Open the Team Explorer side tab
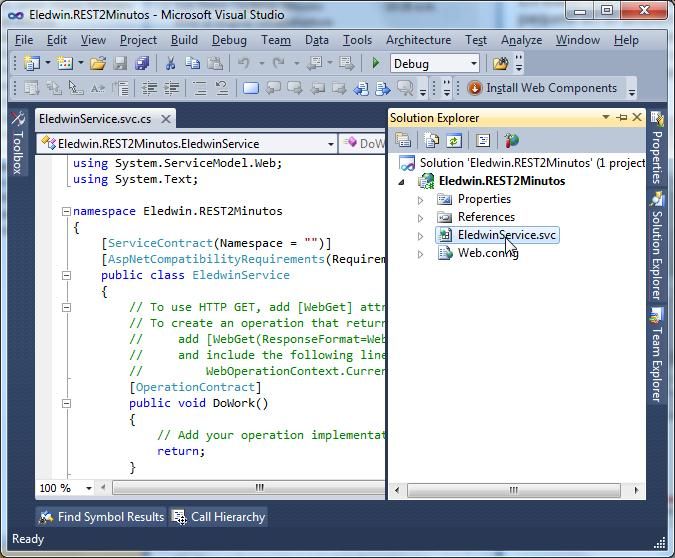 [656, 356]
